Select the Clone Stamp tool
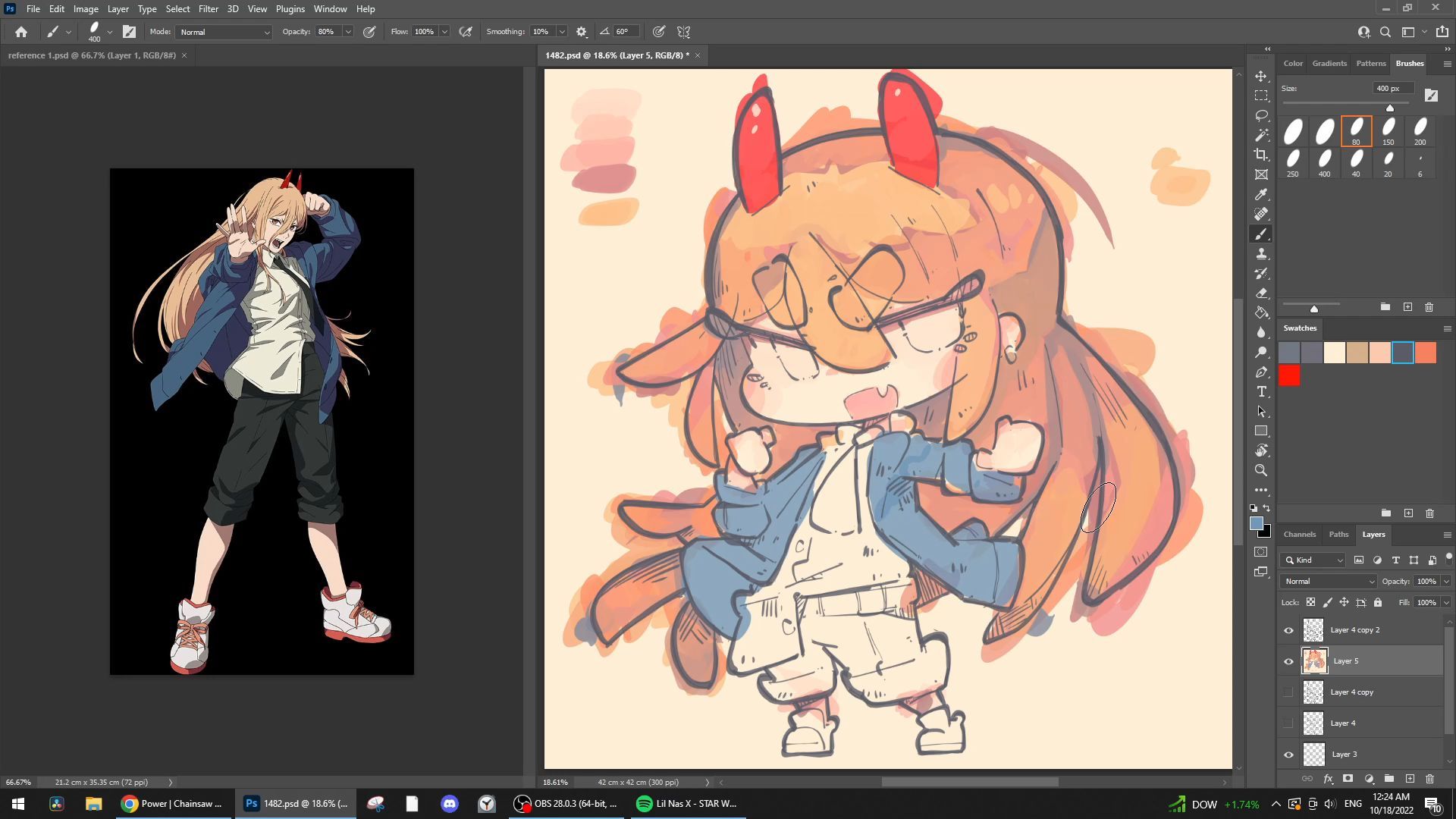The image size is (1456, 819). tap(1261, 254)
